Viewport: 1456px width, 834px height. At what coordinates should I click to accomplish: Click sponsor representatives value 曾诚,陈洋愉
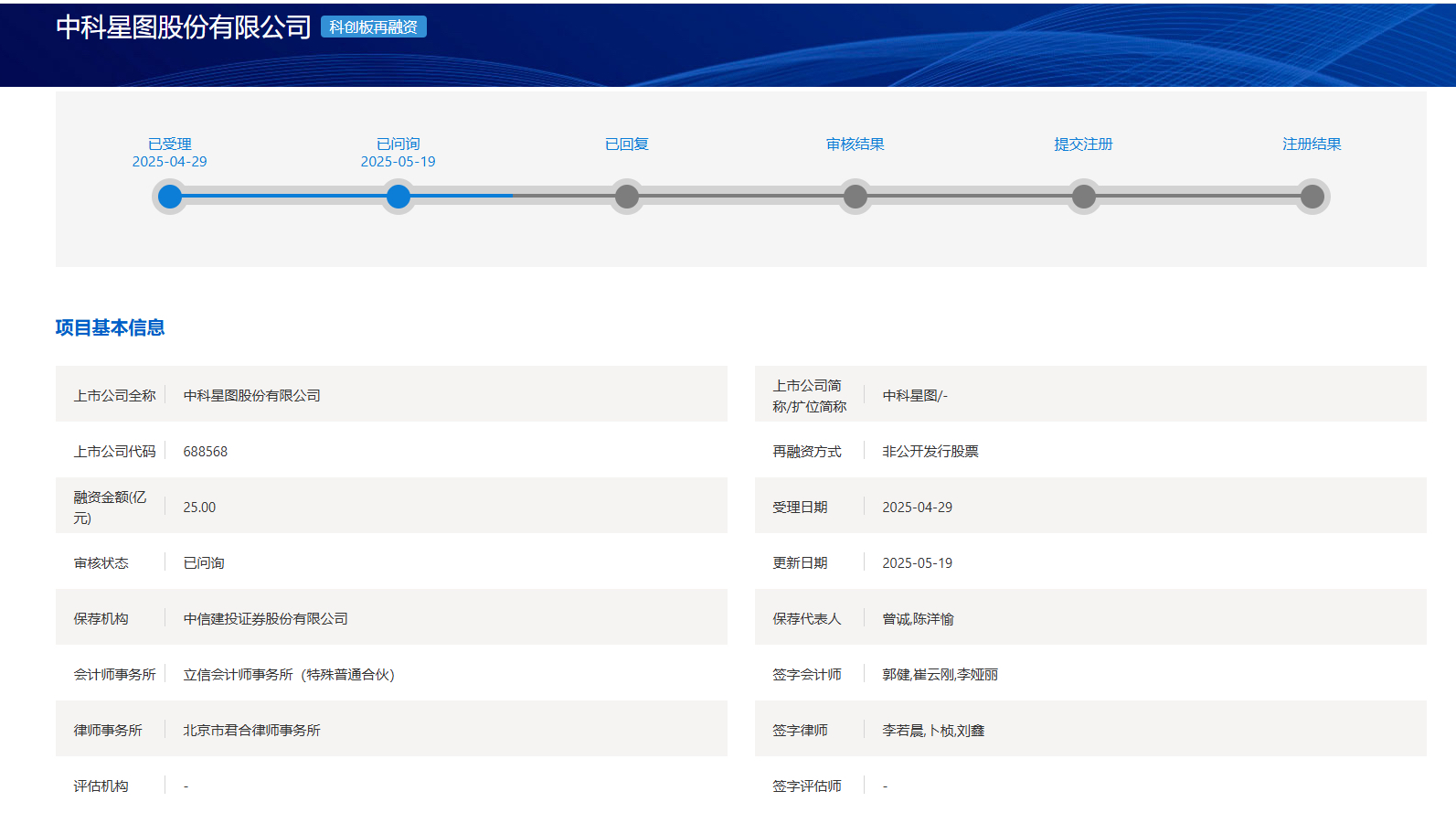click(x=919, y=619)
